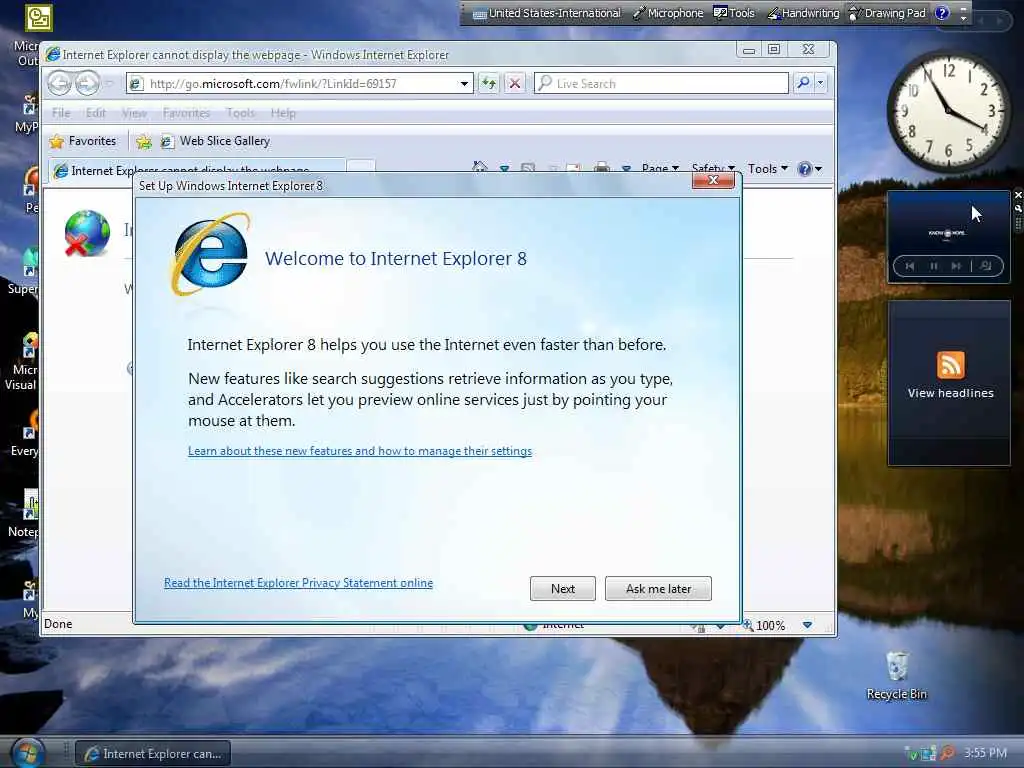Open Internet Explorer Privacy Statement online link

coord(298,583)
